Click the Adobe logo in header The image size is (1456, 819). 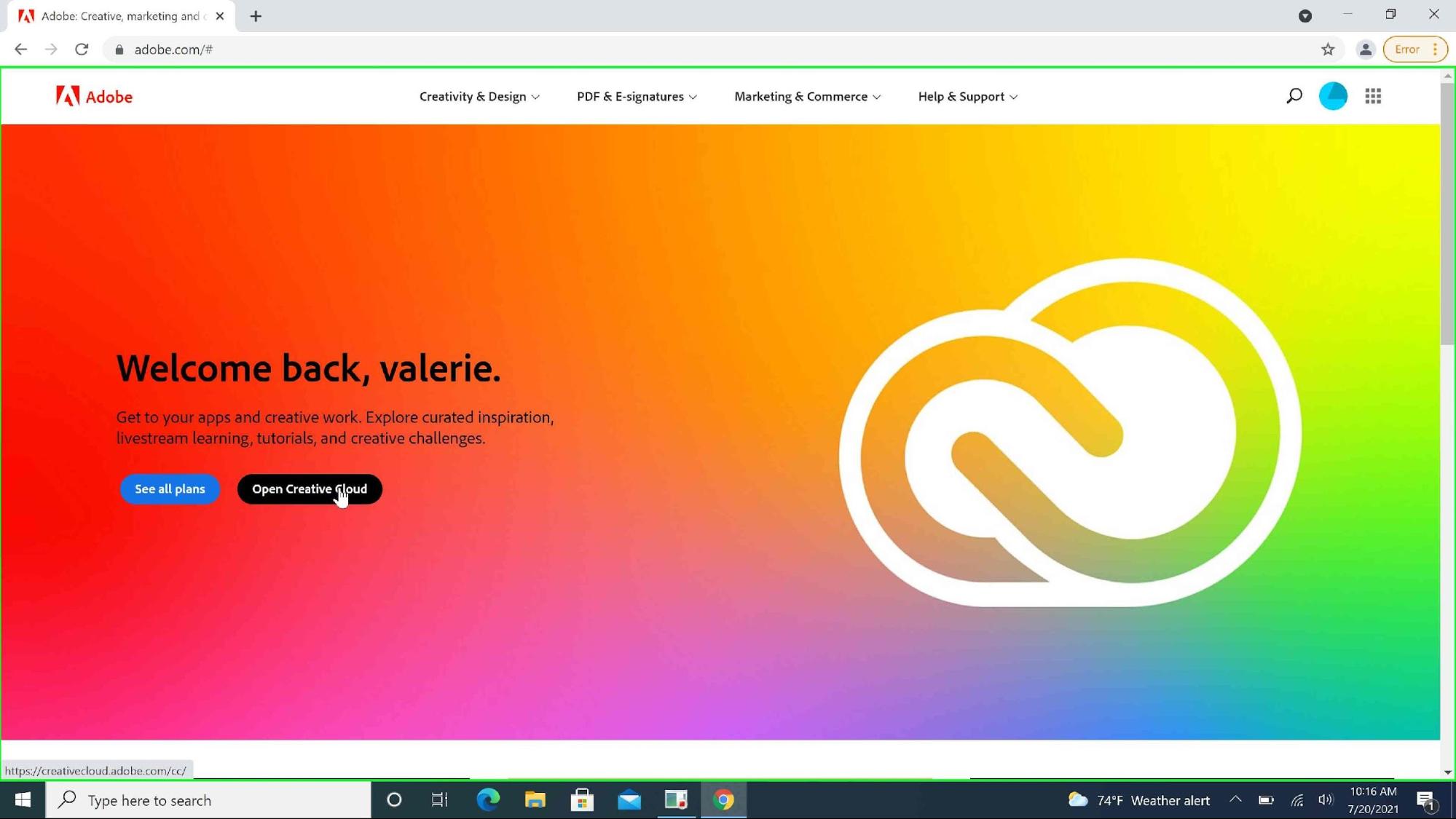click(x=94, y=96)
